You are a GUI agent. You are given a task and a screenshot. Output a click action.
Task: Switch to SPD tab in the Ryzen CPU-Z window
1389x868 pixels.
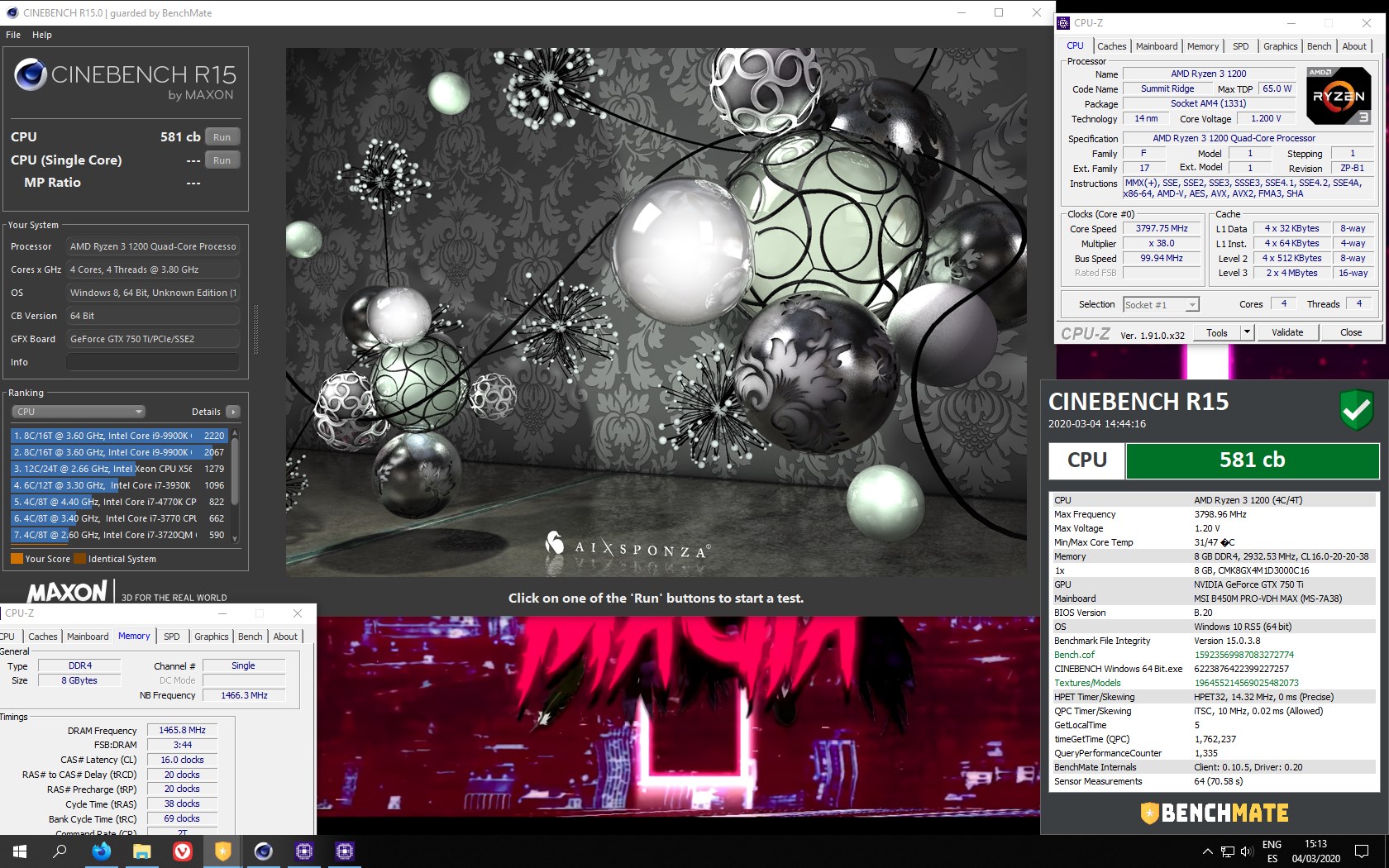(1241, 46)
